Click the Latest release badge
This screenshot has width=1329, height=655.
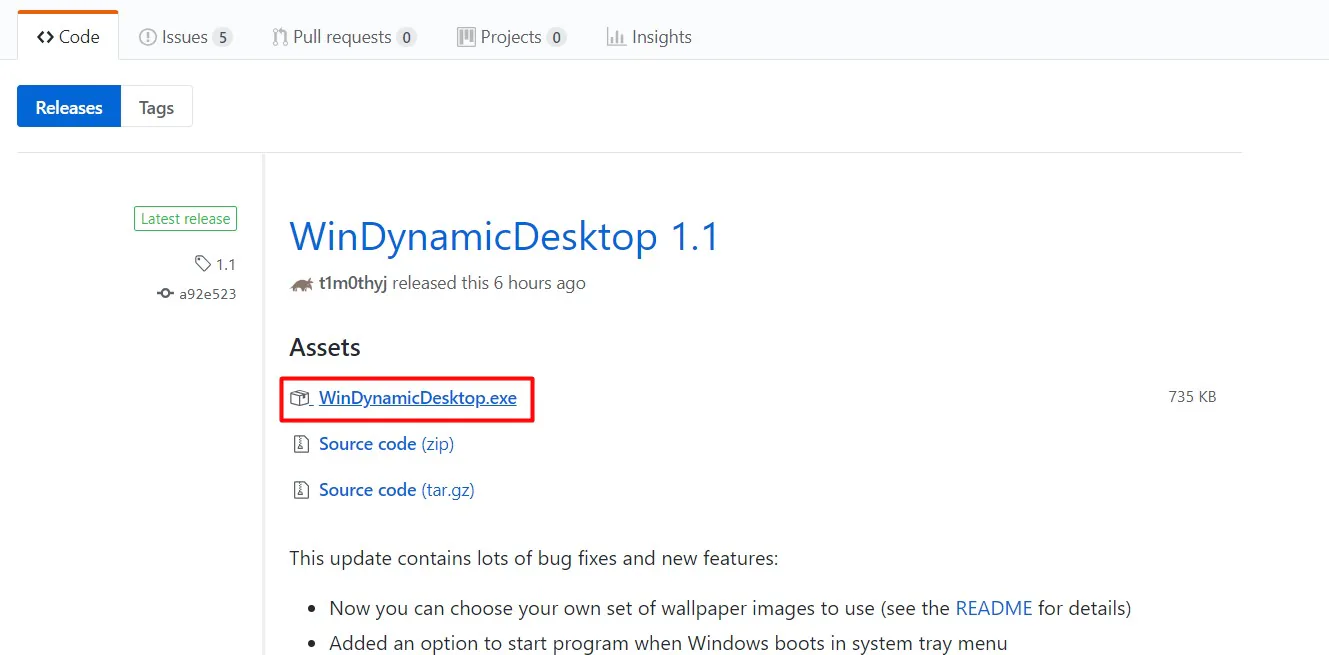click(x=185, y=219)
